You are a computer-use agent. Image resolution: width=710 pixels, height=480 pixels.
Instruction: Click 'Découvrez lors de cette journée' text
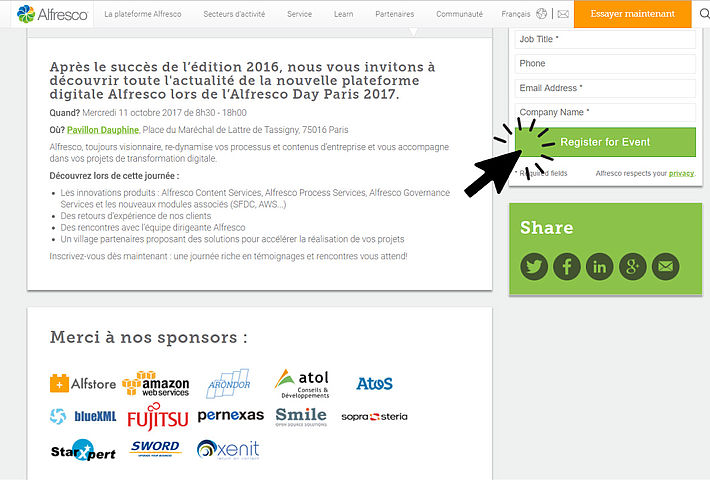[x=114, y=176]
